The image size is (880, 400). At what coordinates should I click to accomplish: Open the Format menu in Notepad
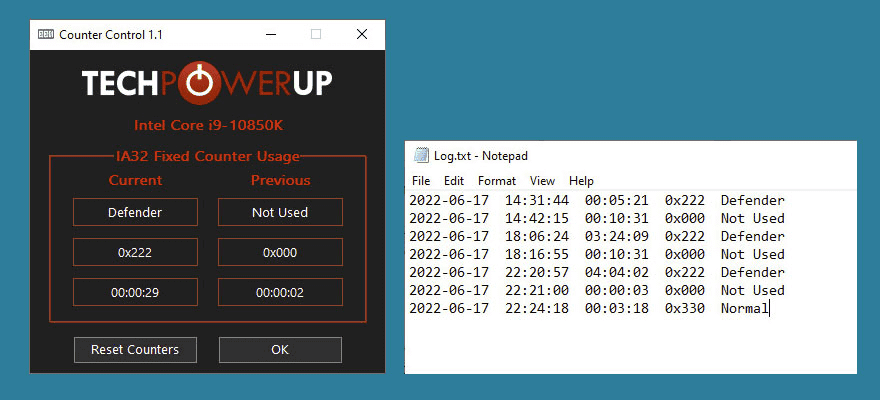(497, 181)
